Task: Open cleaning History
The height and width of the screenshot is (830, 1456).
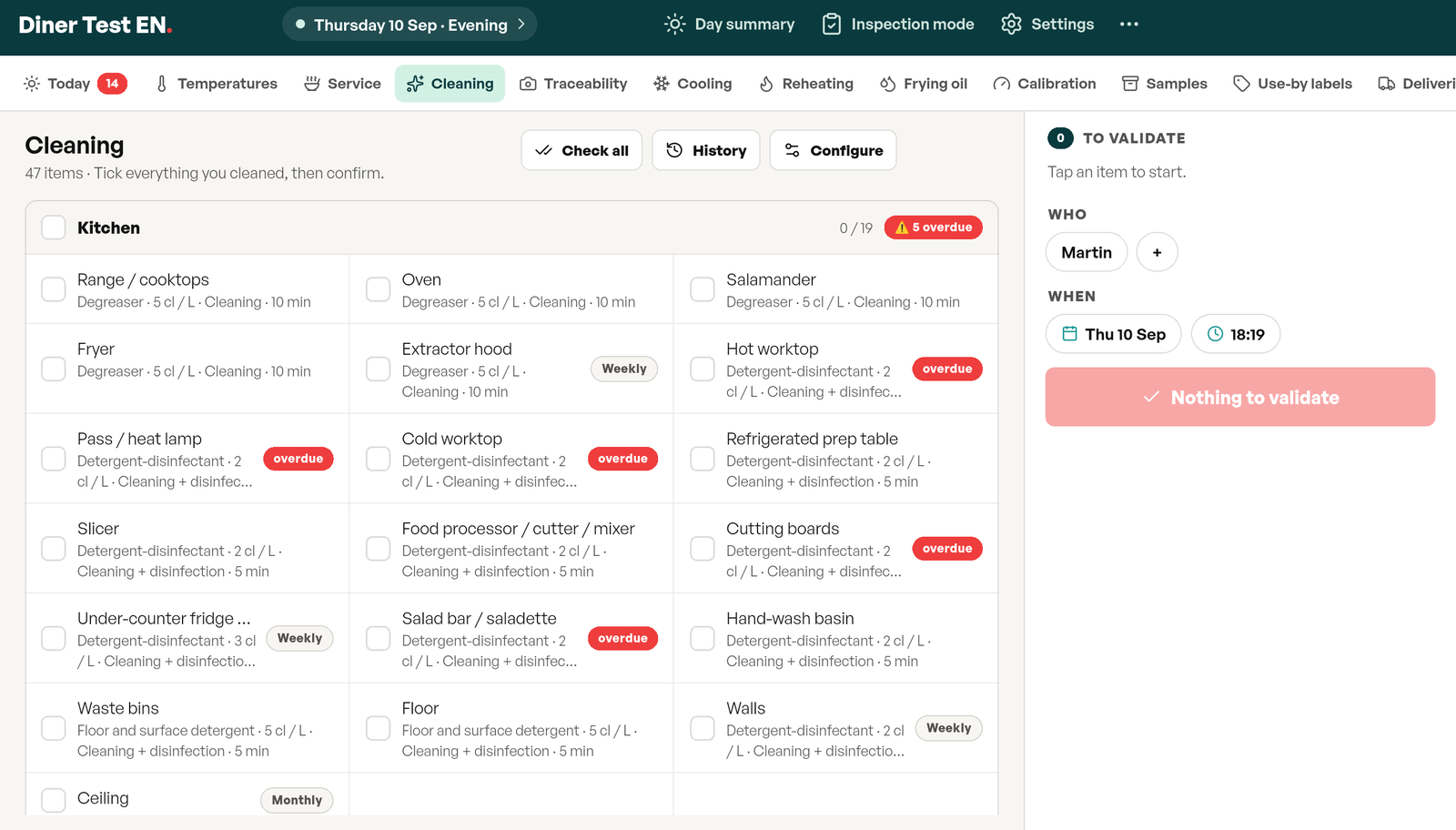Action: (706, 150)
